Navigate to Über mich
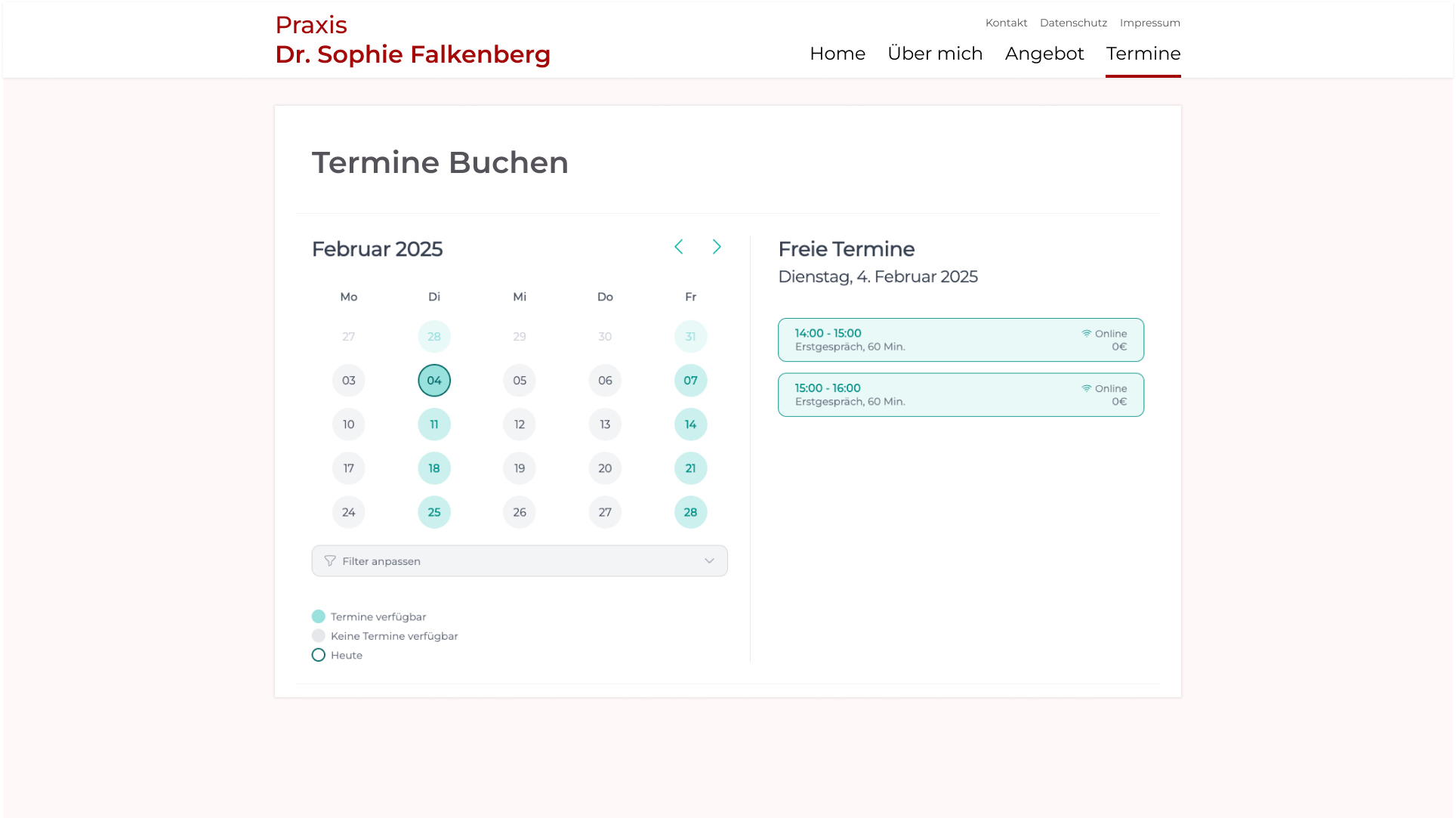Image resolution: width=1456 pixels, height=818 pixels. [x=936, y=53]
